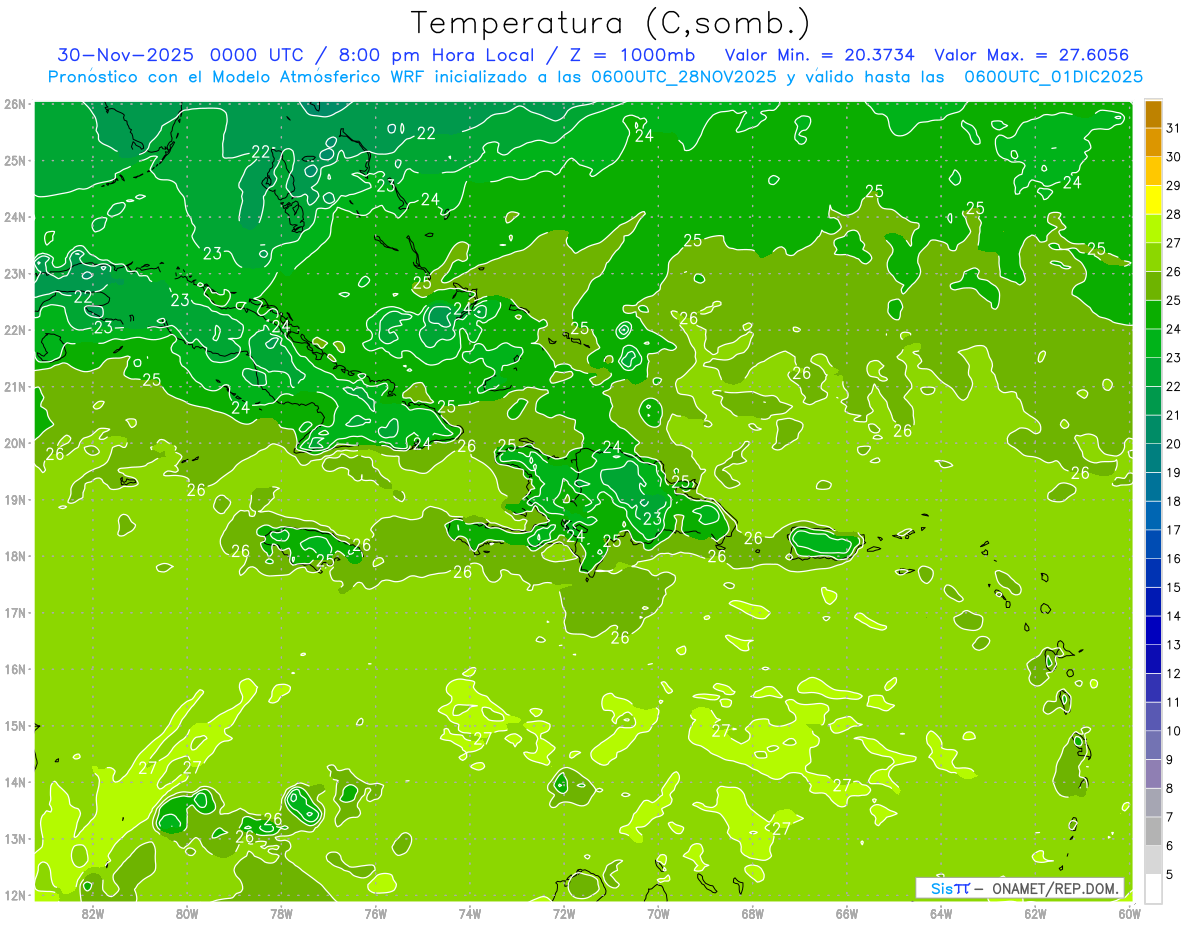1200x927 pixels.
Task: Select 'Valor Max. = 27.6056' text
Action: [1031, 55]
